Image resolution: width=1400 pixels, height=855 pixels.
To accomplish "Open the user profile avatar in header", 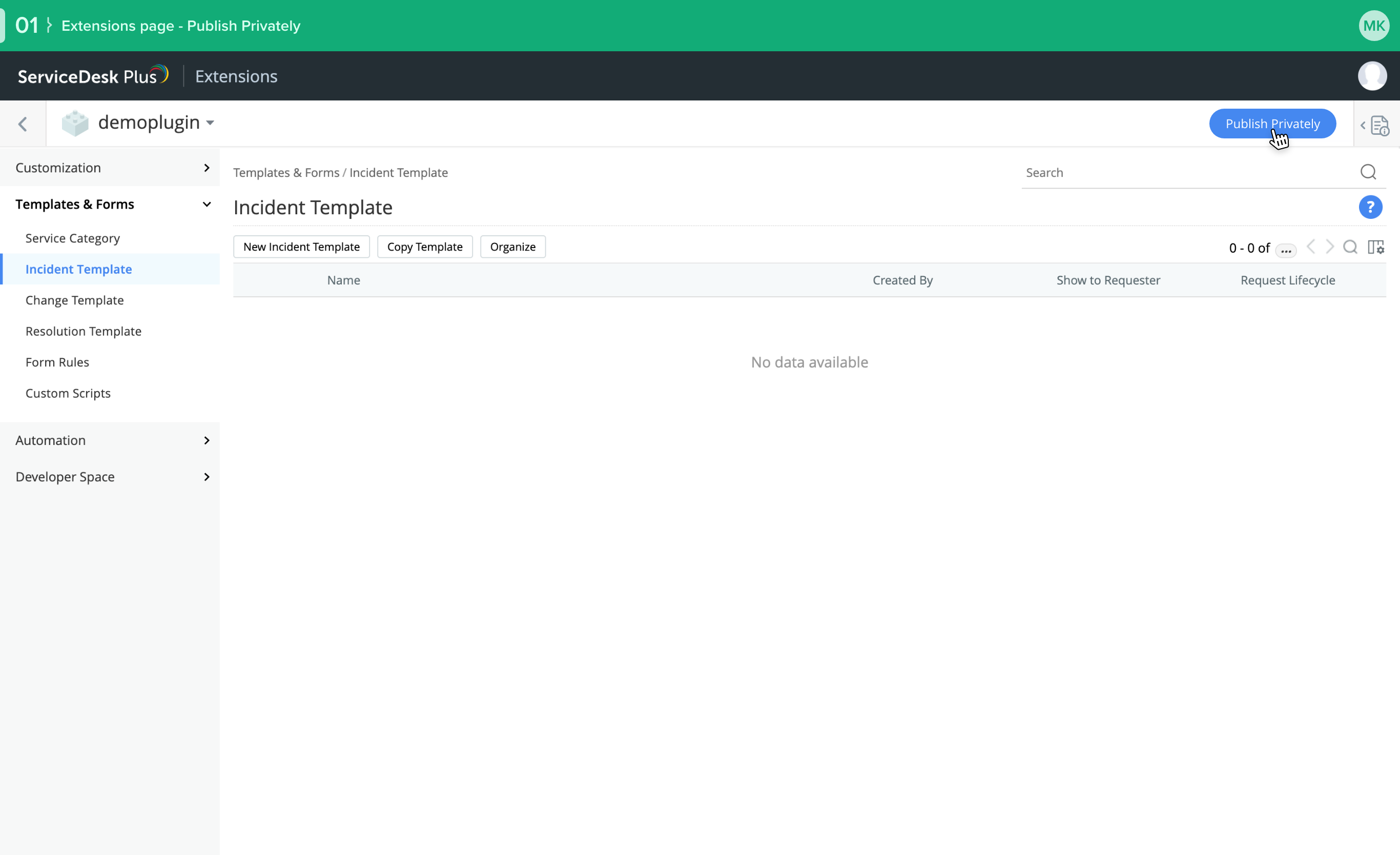I will tap(1372, 76).
